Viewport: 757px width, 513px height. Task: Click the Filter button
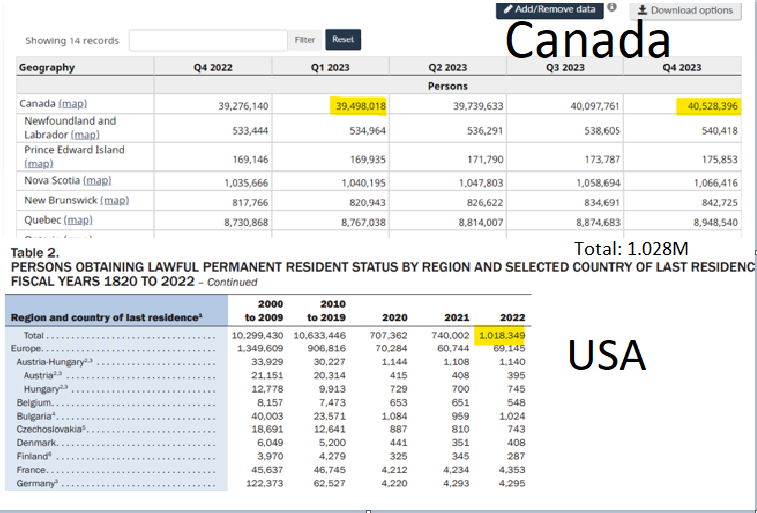coord(305,40)
